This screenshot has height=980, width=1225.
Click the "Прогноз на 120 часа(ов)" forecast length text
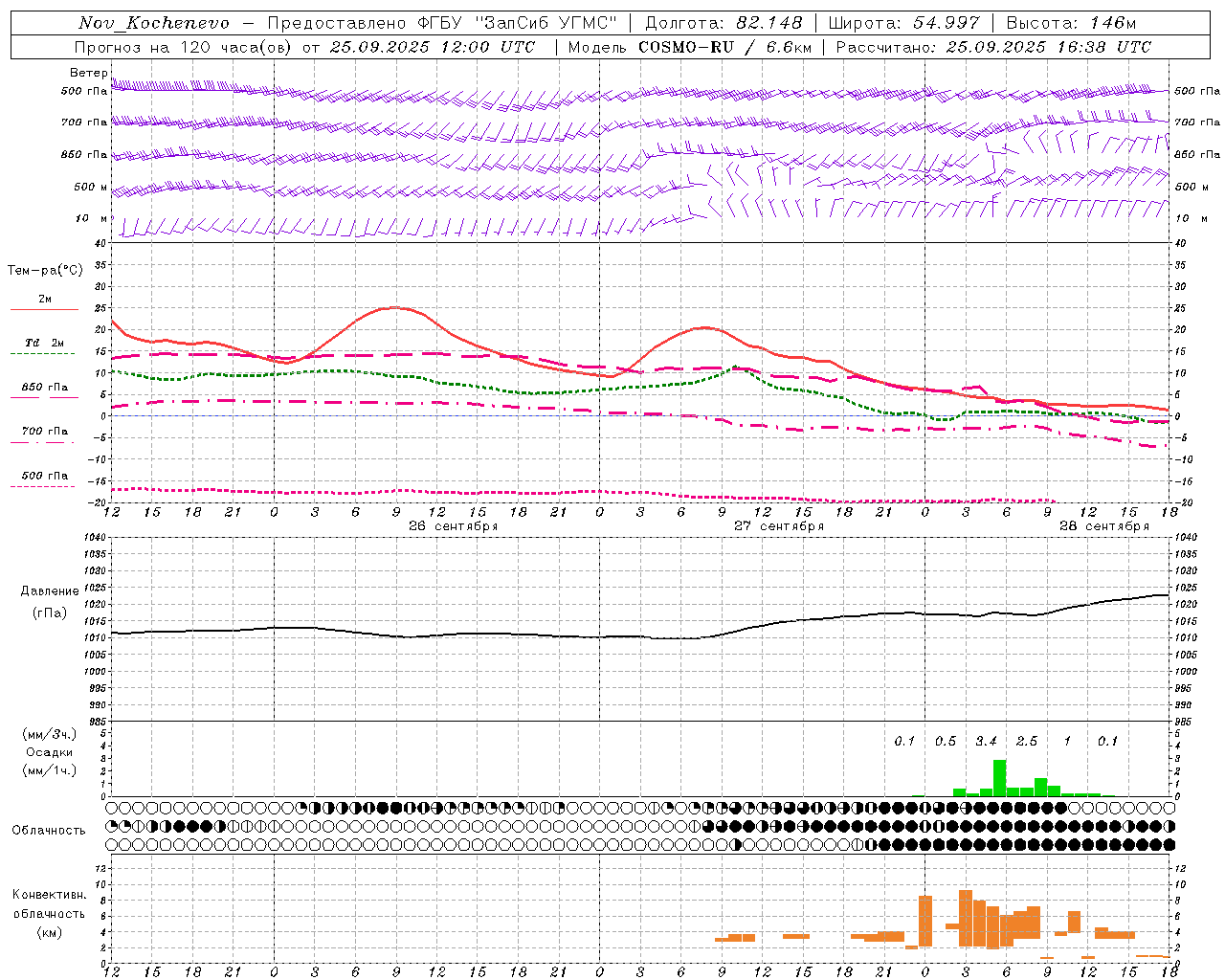point(183,47)
